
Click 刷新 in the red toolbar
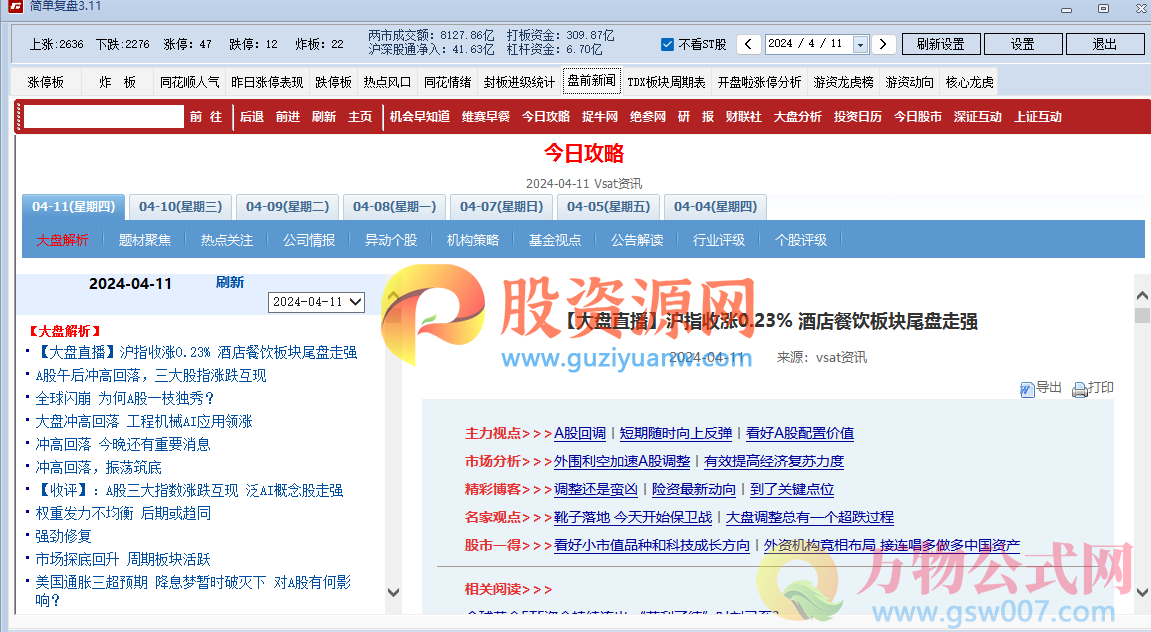click(324, 117)
